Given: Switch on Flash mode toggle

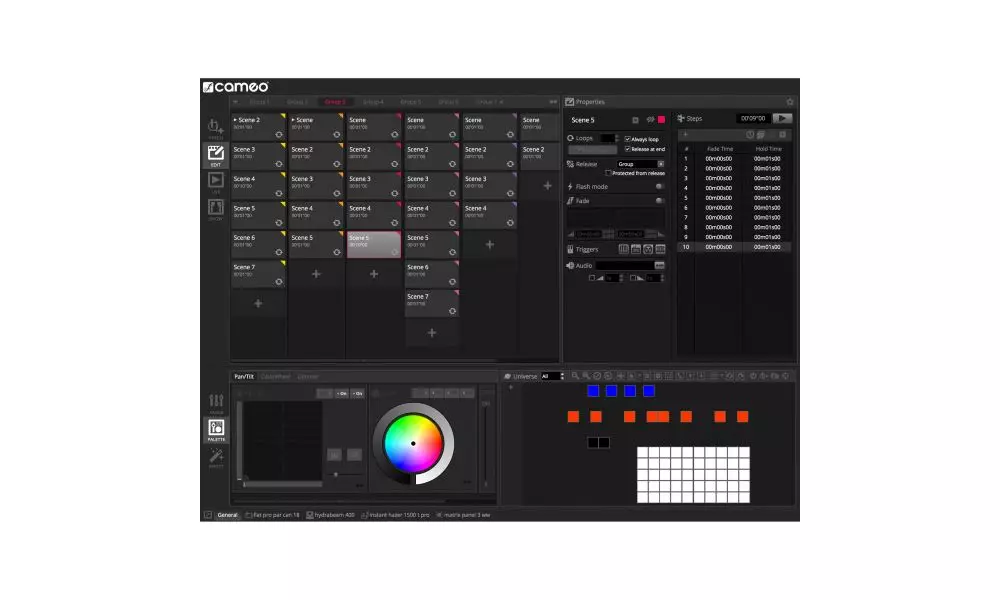Looking at the screenshot, I should pyautogui.click(x=660, y=187).
